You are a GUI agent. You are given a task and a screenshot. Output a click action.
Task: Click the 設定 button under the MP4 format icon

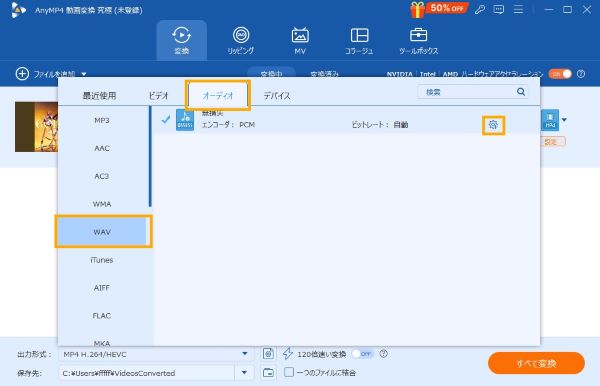click(551, 142)
